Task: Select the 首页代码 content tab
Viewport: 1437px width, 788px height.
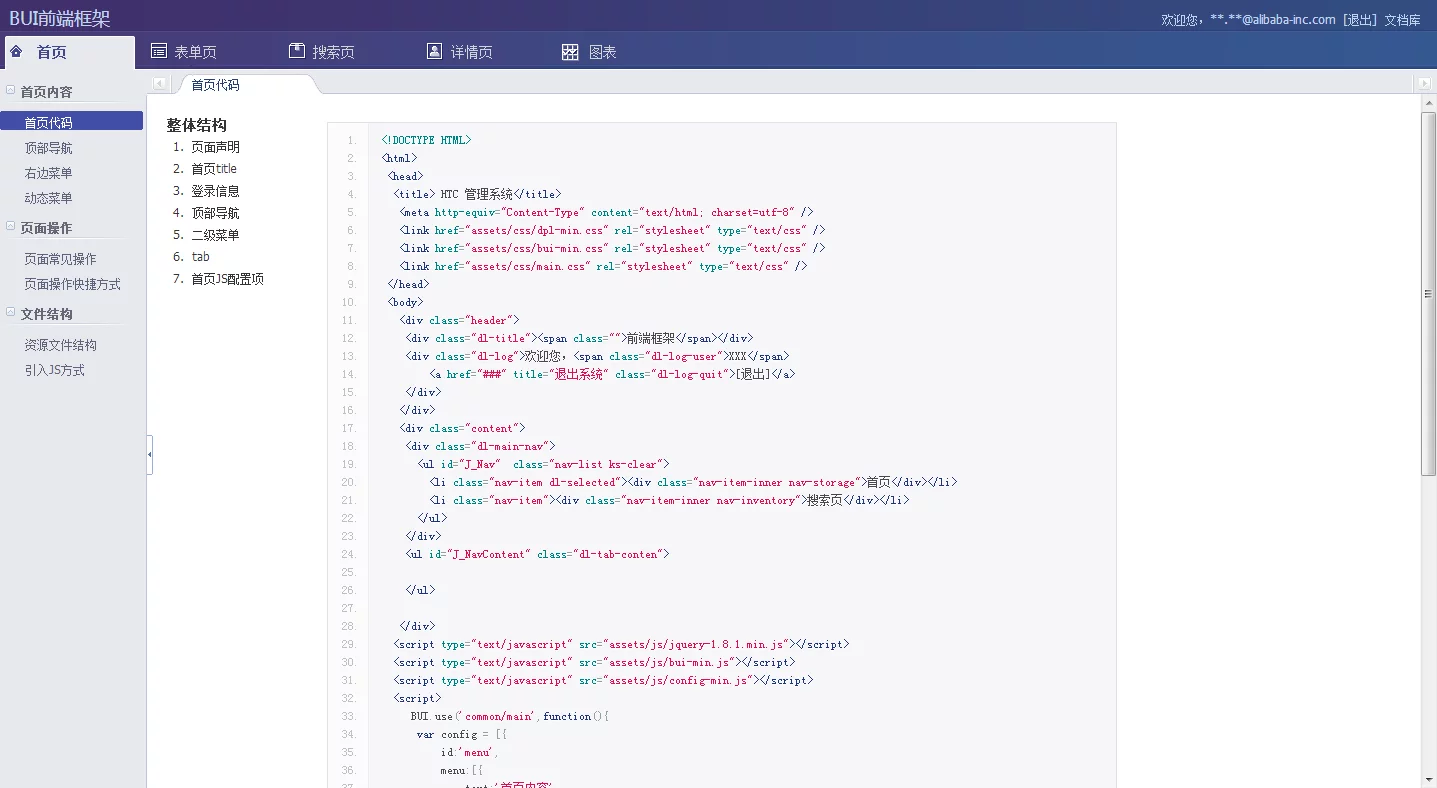Action: (x=216, y=85)
